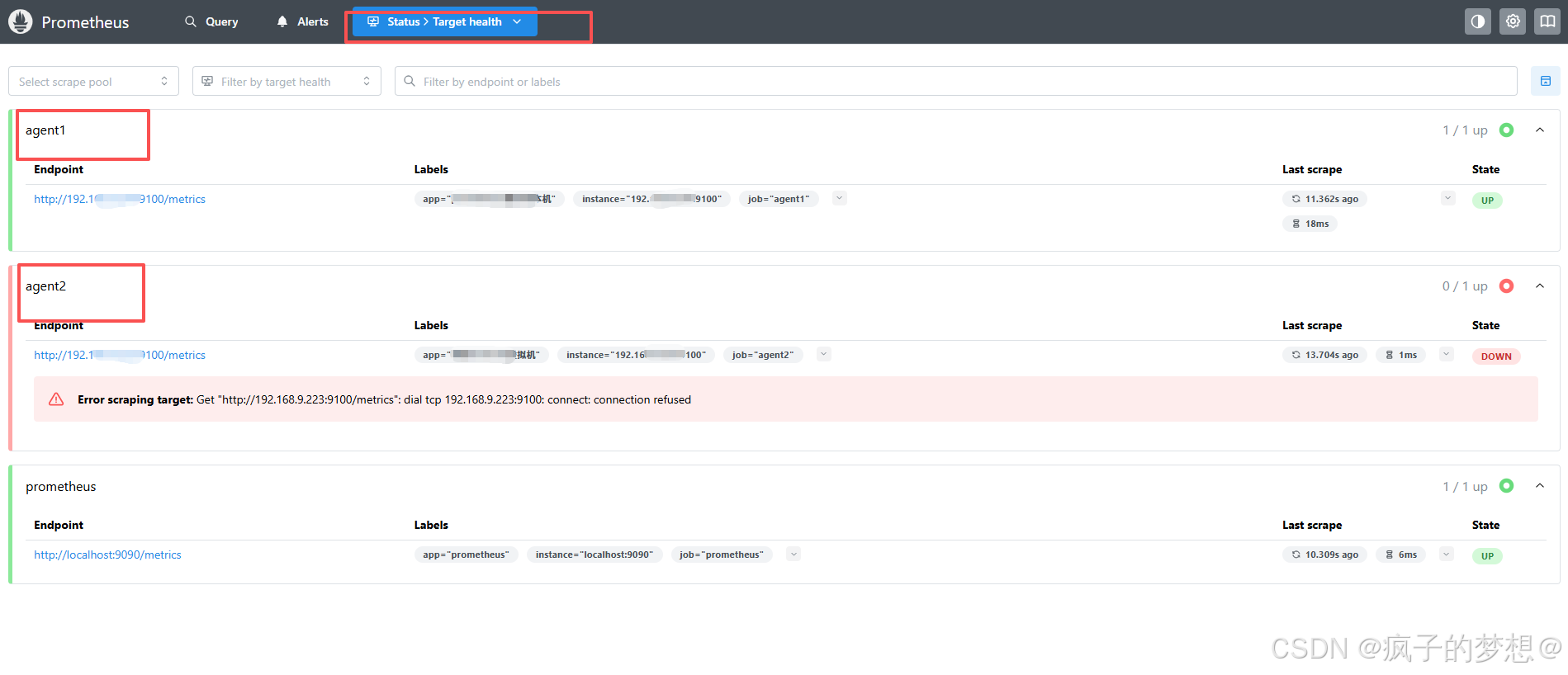Click the app label badge in agent1 row

tap(489, 199)
